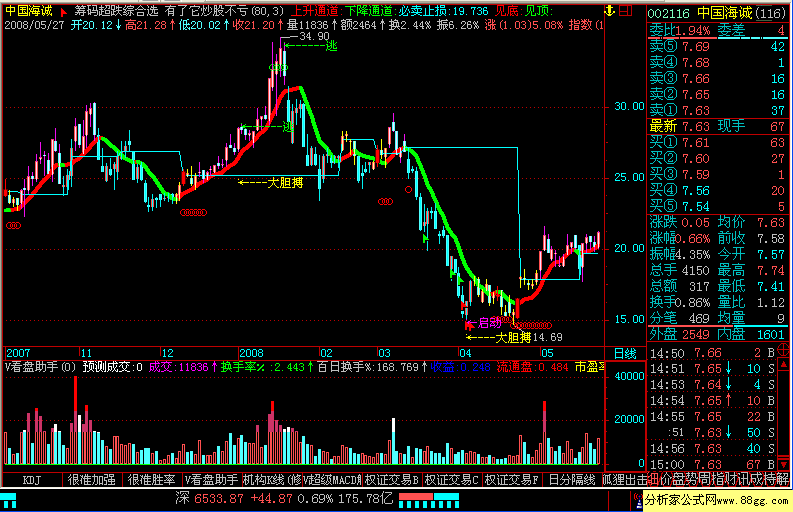Open the 权证交易F indicator tab

(511, 480)
